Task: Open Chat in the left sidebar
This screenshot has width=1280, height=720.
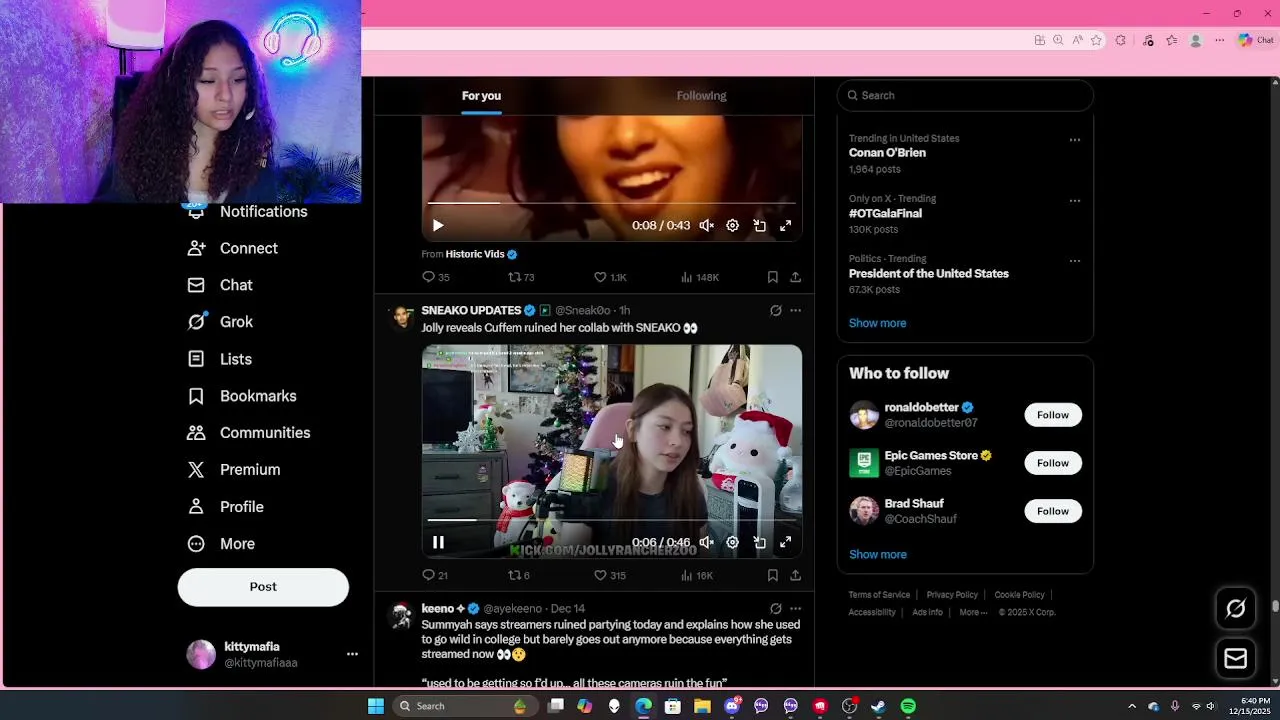Action: [220, 285]
